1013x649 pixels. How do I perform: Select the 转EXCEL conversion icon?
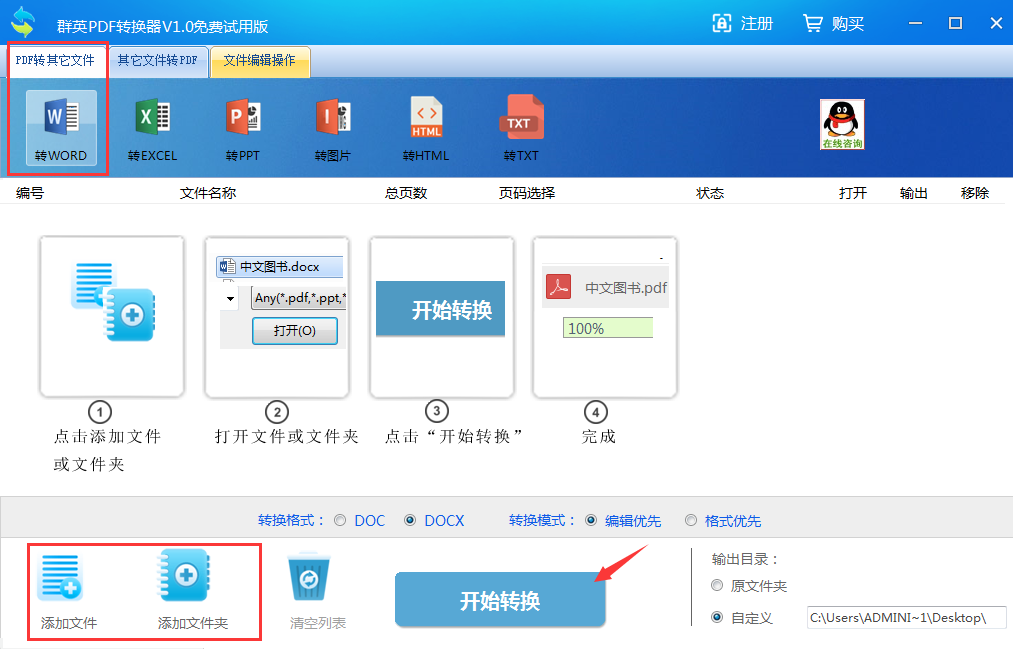[152, 128]
